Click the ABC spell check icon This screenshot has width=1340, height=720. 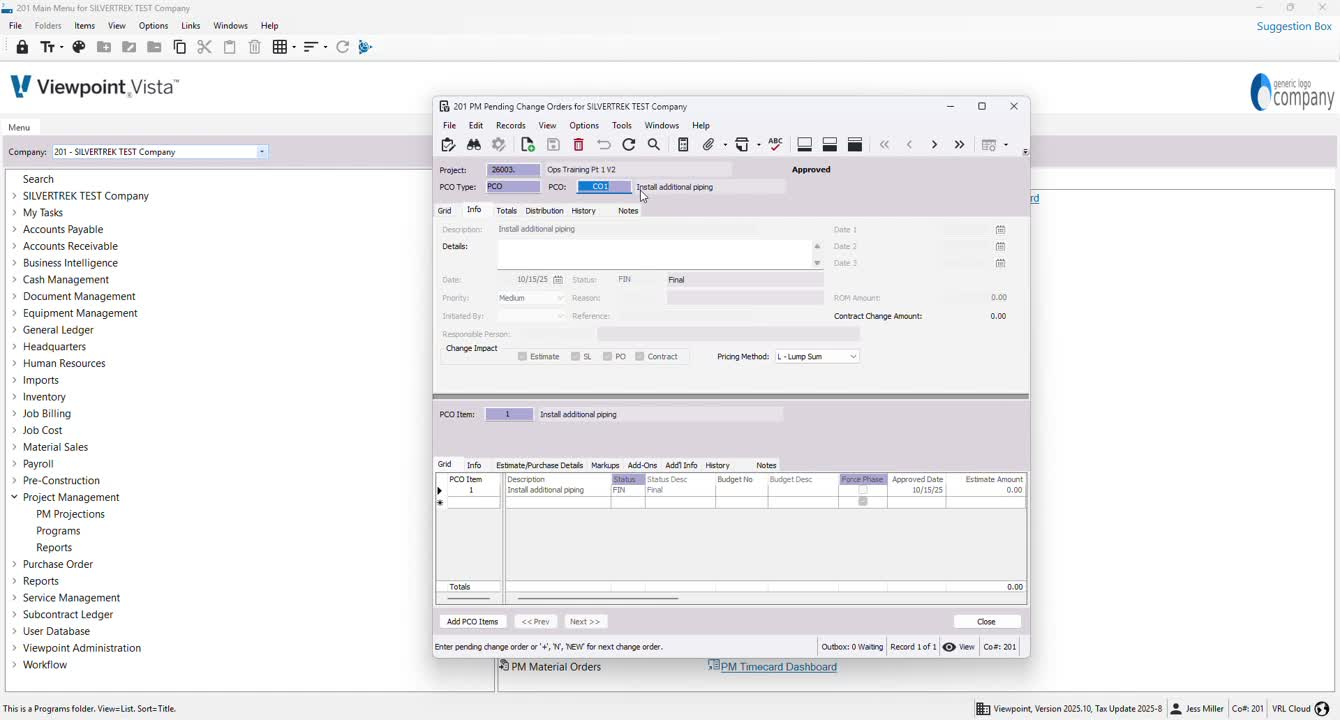point(775,145)
